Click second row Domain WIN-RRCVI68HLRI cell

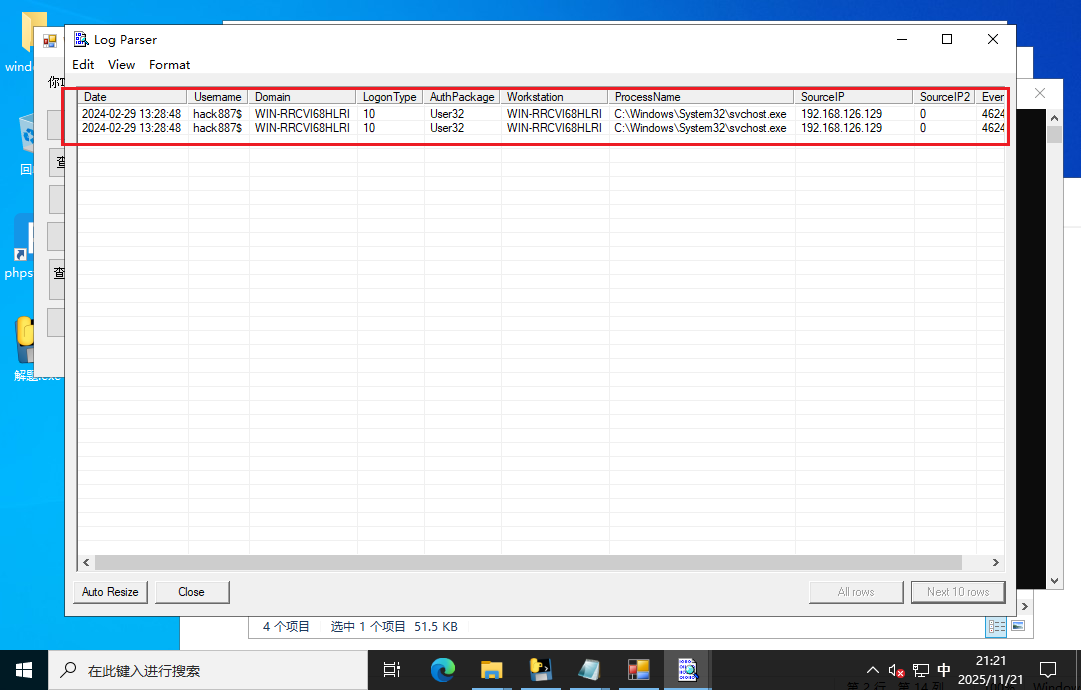[x=302, y=128]
